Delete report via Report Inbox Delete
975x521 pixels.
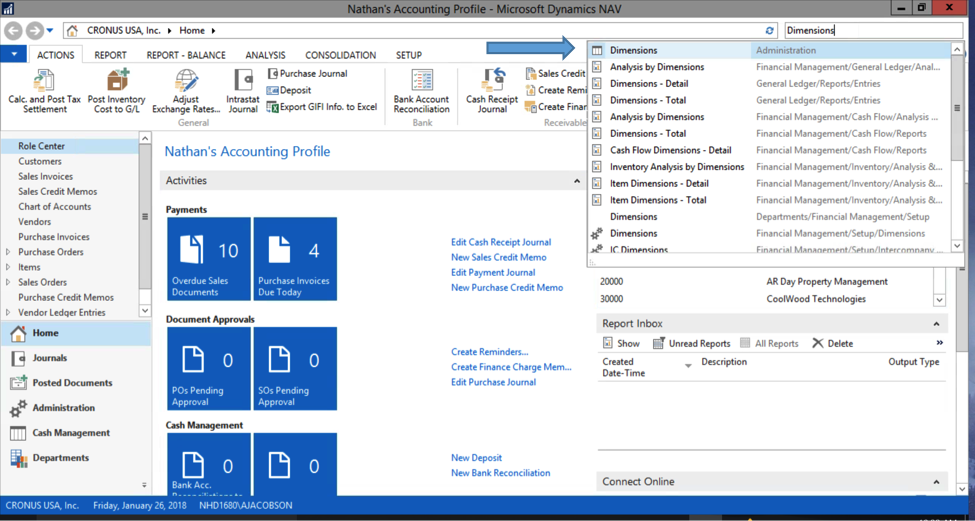pos(833,343)
